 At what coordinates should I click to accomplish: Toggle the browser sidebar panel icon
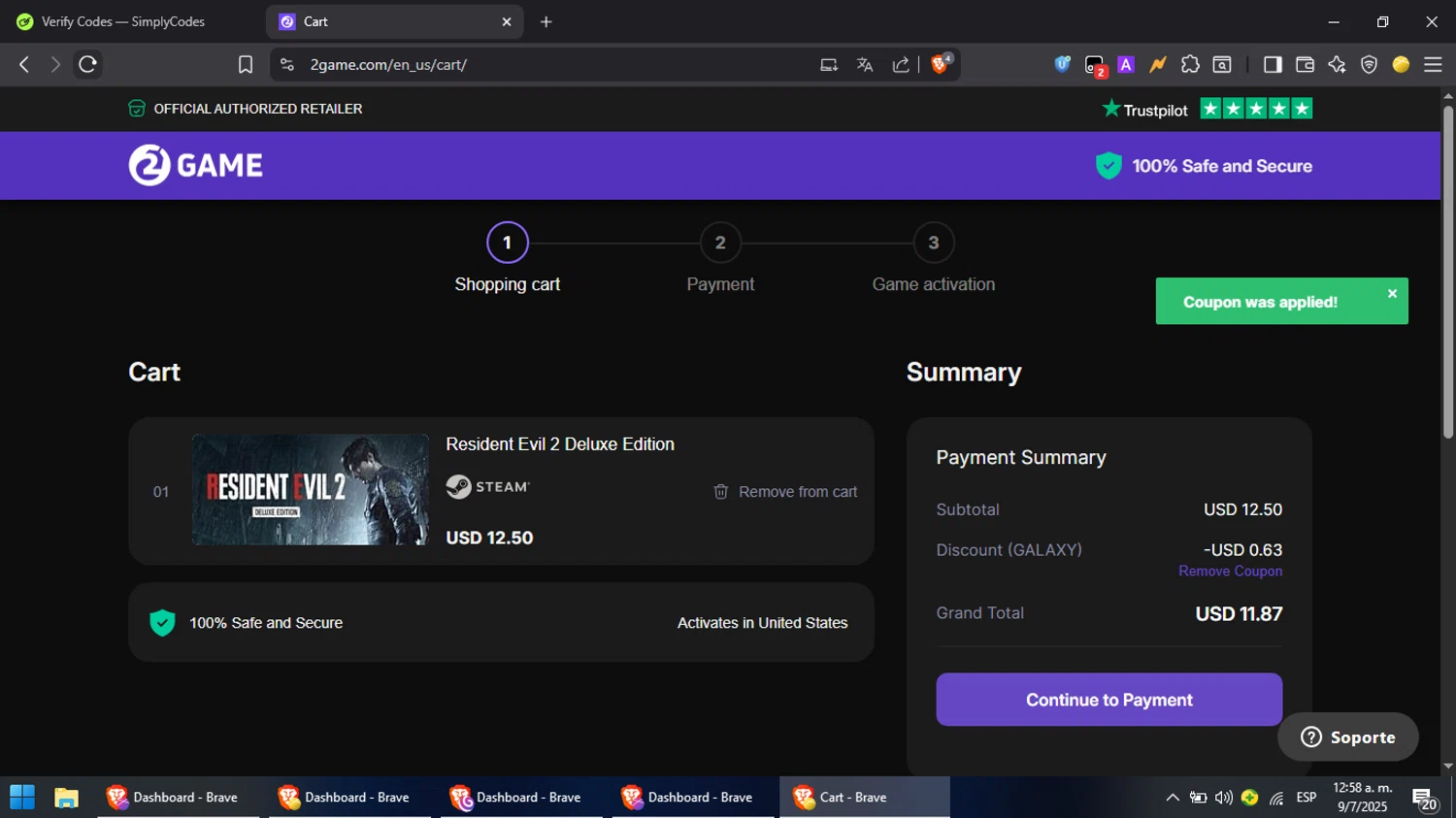tap(1273, 64)
